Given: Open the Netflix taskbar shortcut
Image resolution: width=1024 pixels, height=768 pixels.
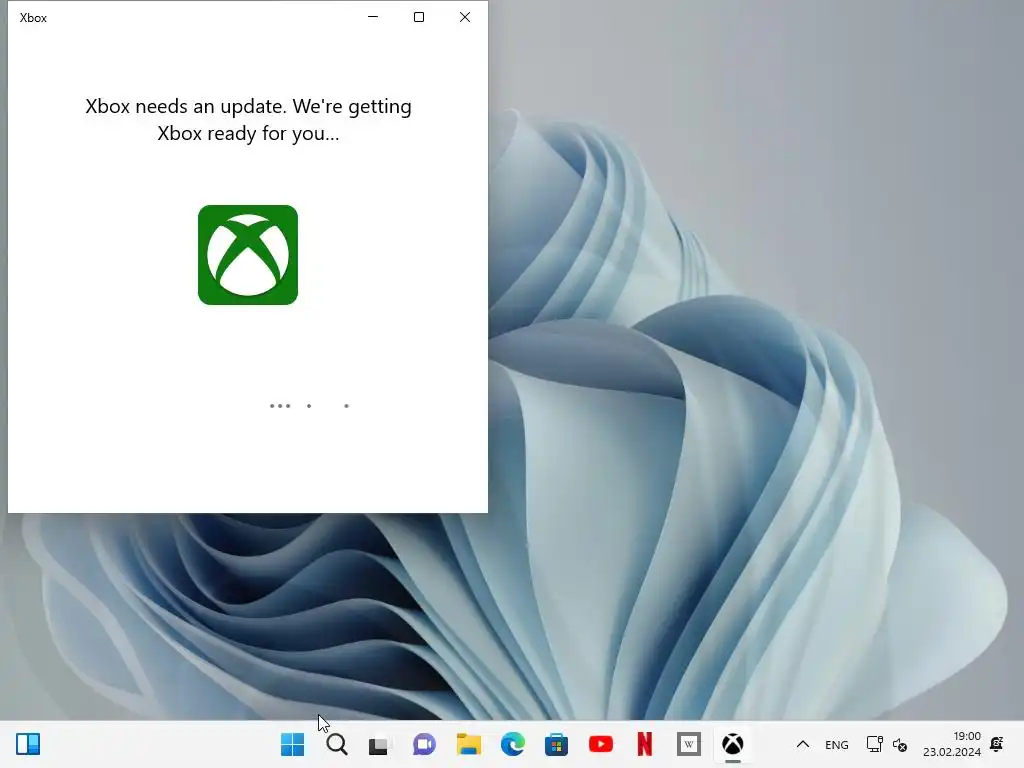Looking at the screenshot, I should (645, 744).
